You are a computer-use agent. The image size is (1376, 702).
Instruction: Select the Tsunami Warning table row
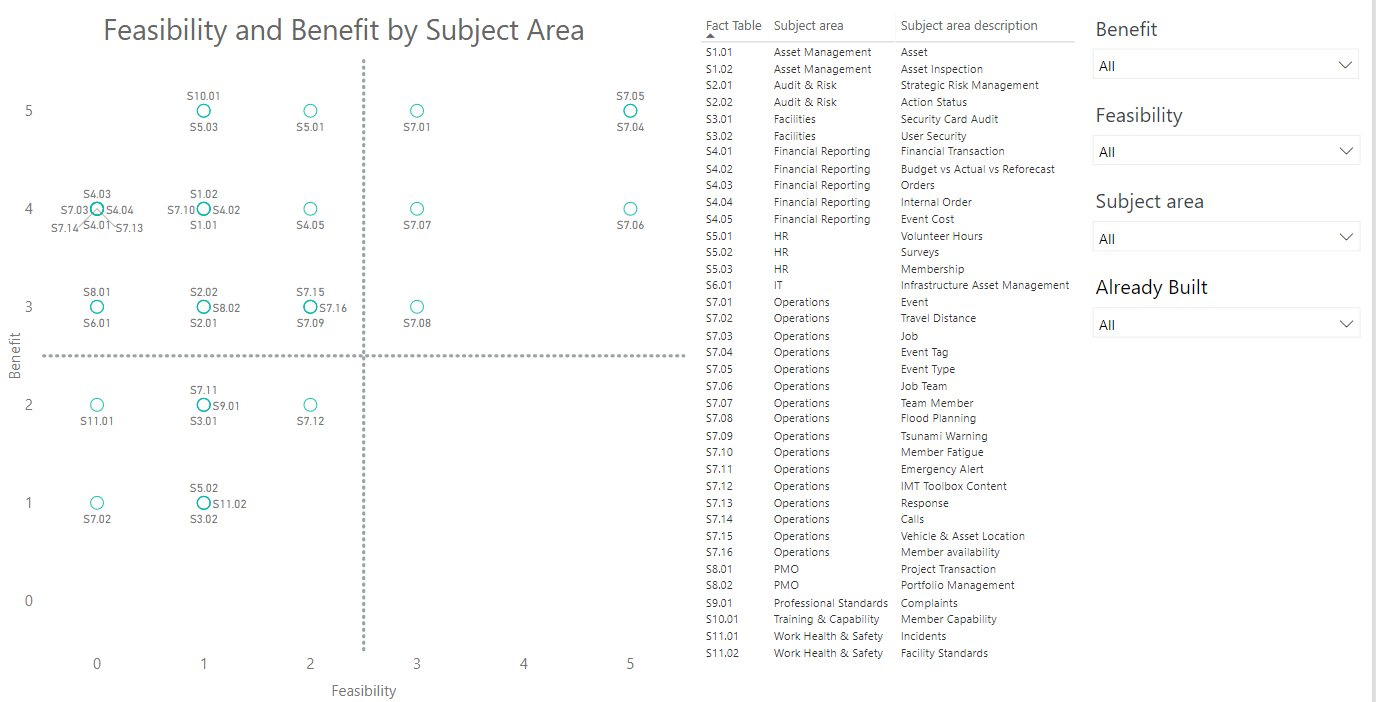coord(889,436)
